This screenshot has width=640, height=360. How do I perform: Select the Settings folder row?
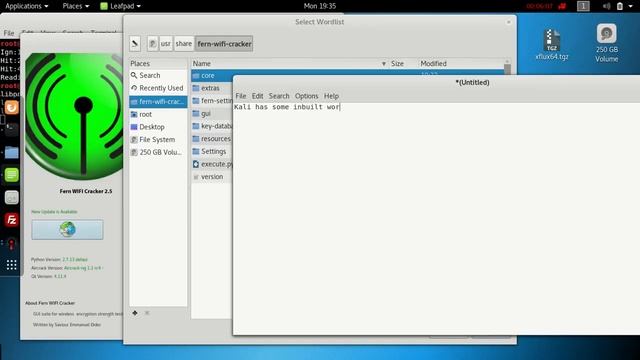pyautogui.click(x=212, y=151)
